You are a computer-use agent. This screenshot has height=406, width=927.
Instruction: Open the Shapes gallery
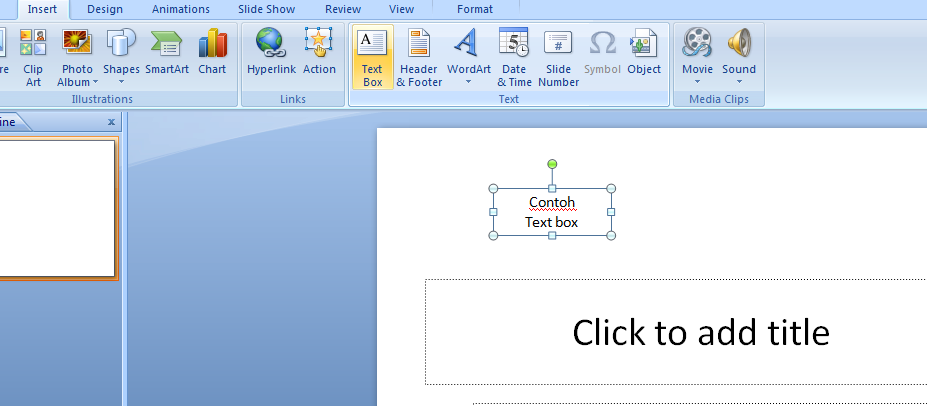121,57
